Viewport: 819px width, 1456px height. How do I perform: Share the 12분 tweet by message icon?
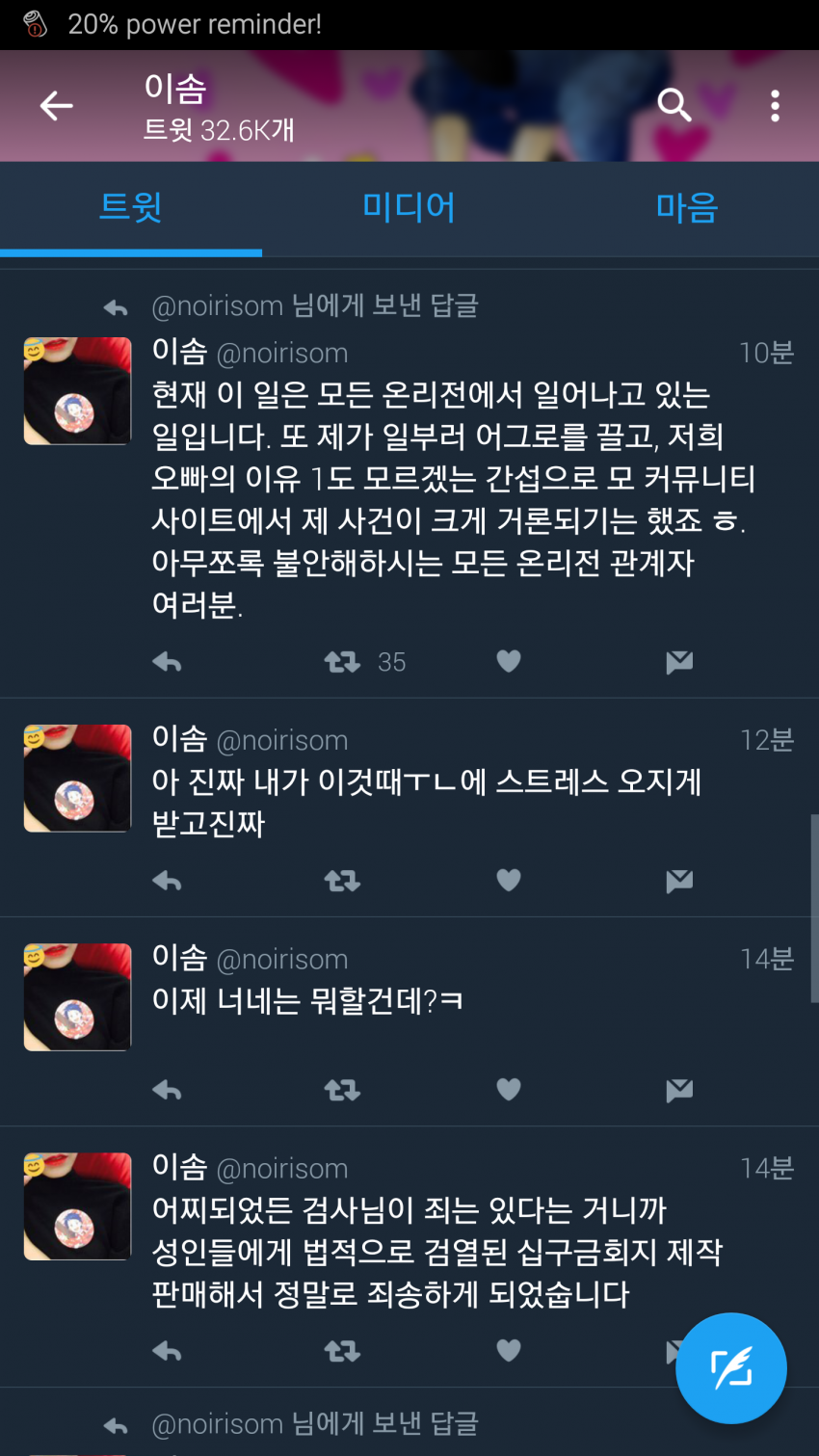pyautogui.click(x=679, y=881)
